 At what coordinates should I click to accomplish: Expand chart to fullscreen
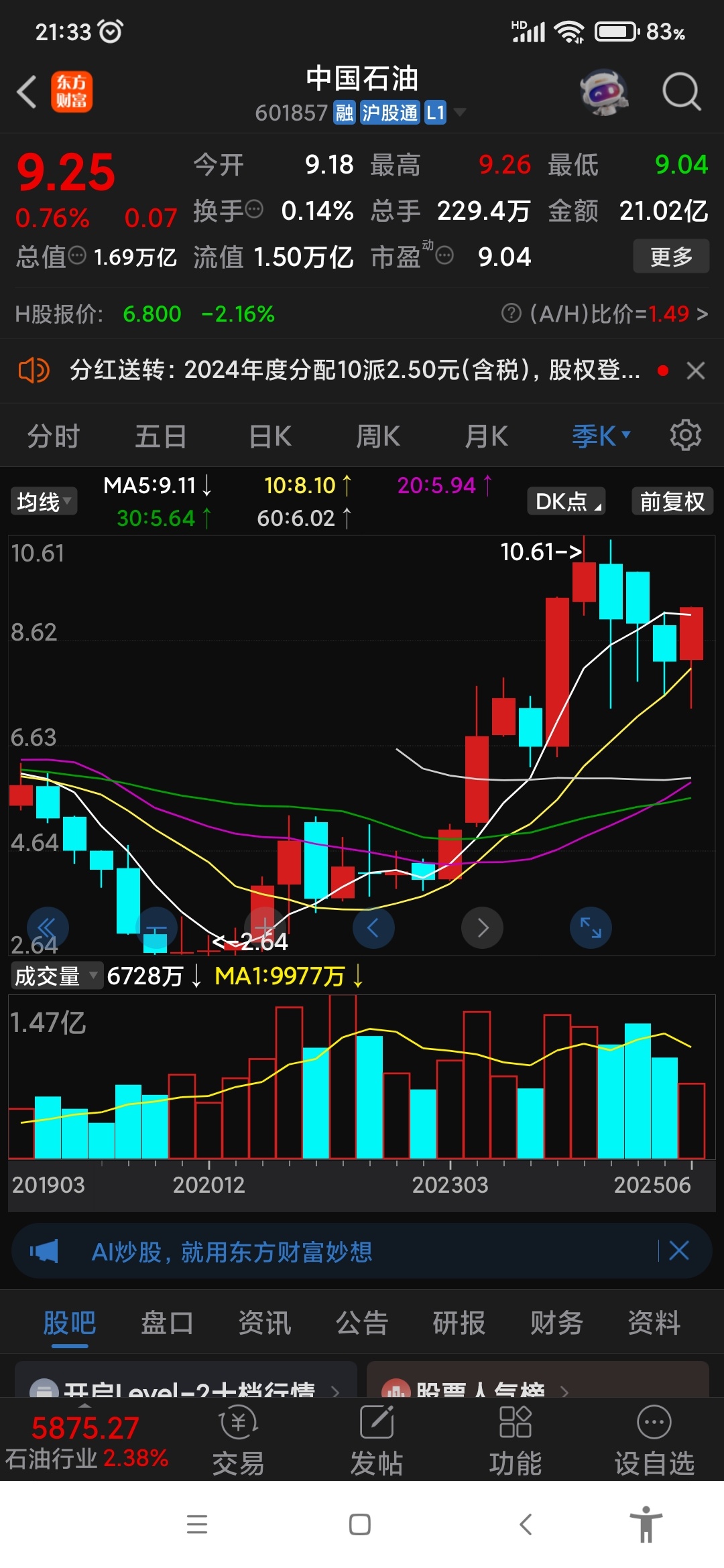[x=591, y=927]
